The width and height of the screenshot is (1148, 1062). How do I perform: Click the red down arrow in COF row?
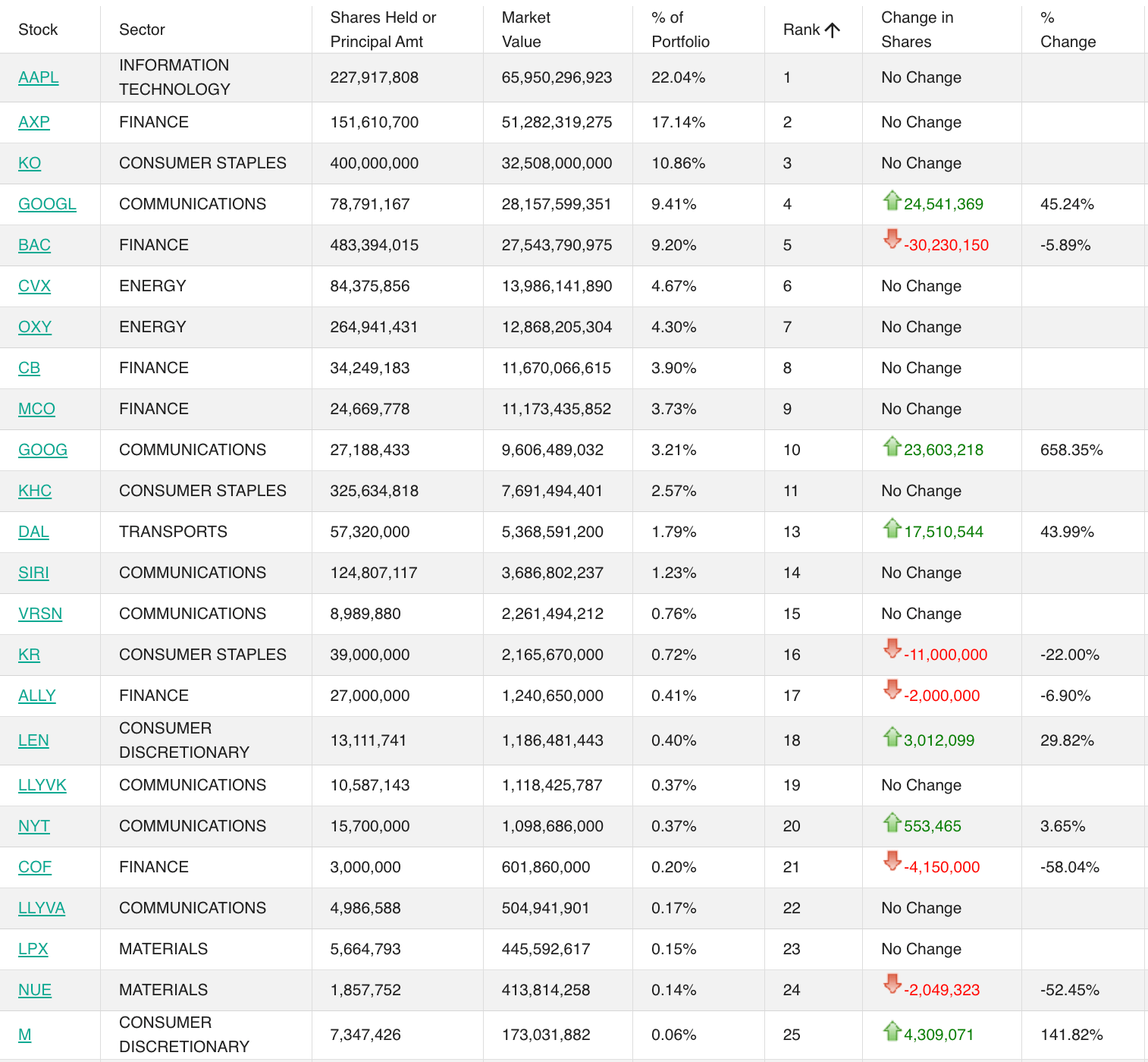point(892,862)
